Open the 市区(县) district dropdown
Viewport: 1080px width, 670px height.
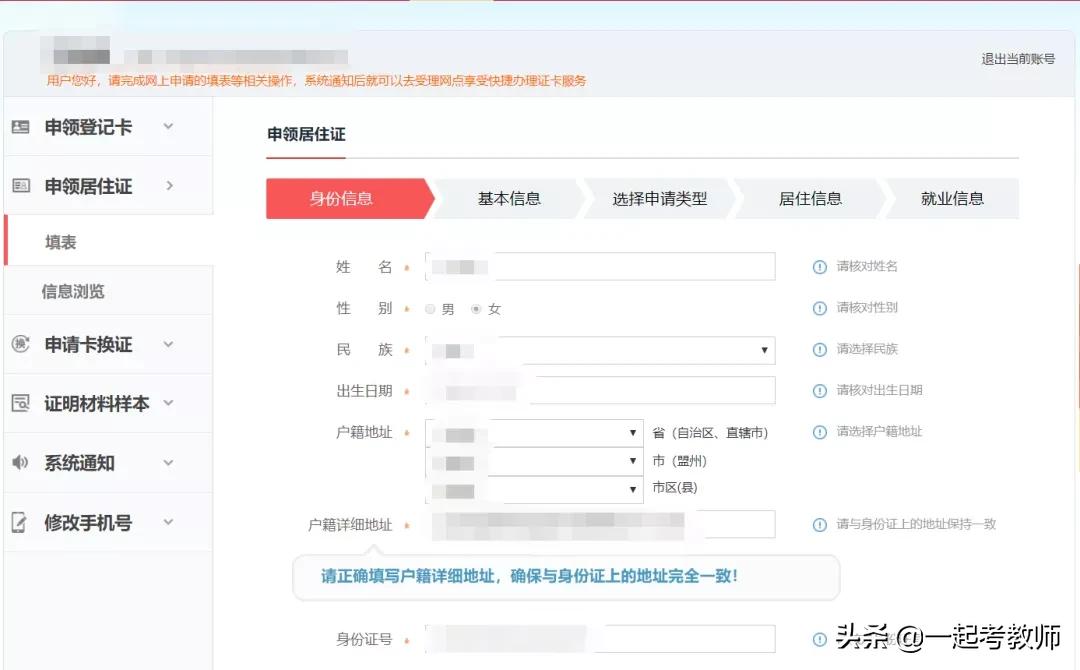[x=632, y=490]
